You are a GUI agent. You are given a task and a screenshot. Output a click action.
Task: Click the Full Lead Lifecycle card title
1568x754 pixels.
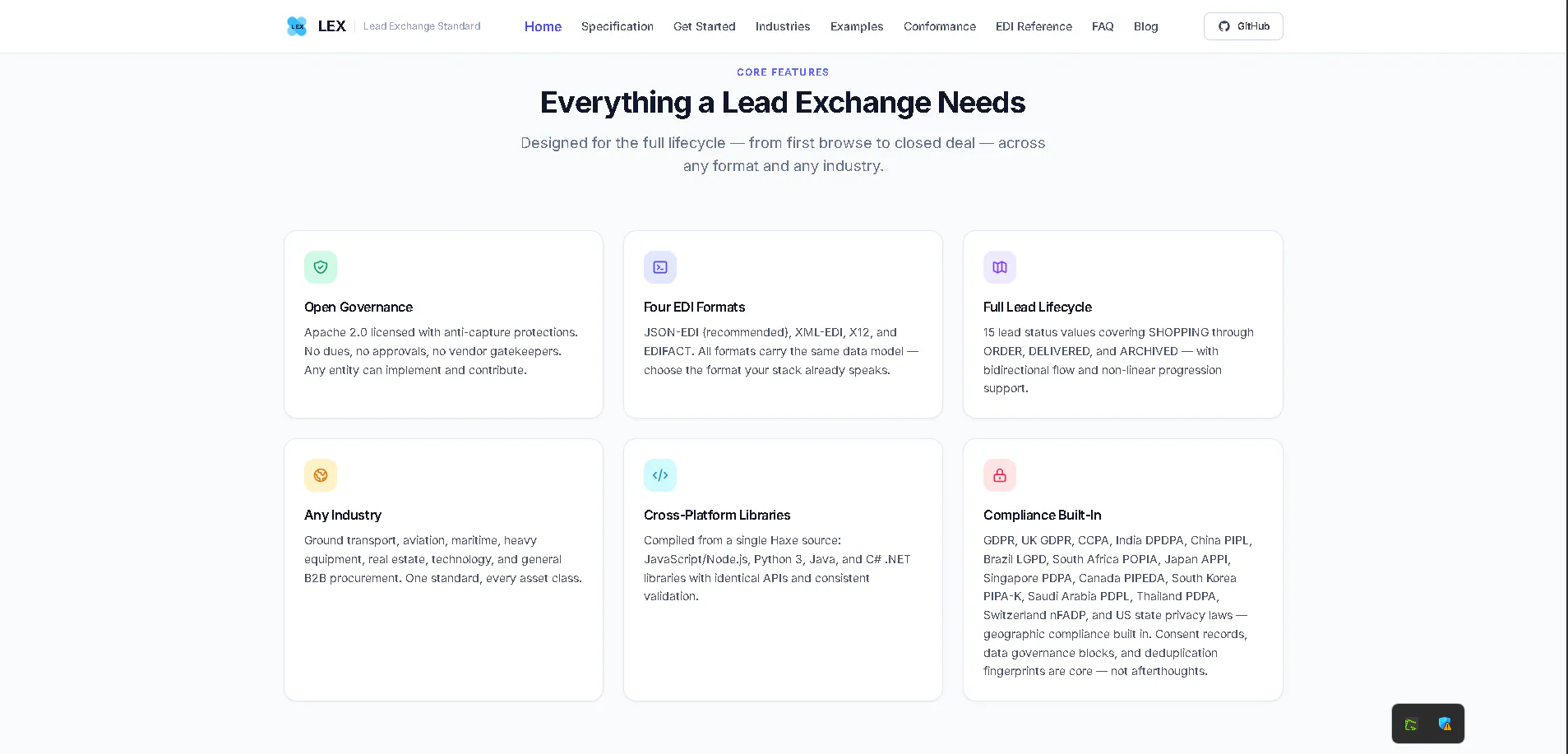1038,307
